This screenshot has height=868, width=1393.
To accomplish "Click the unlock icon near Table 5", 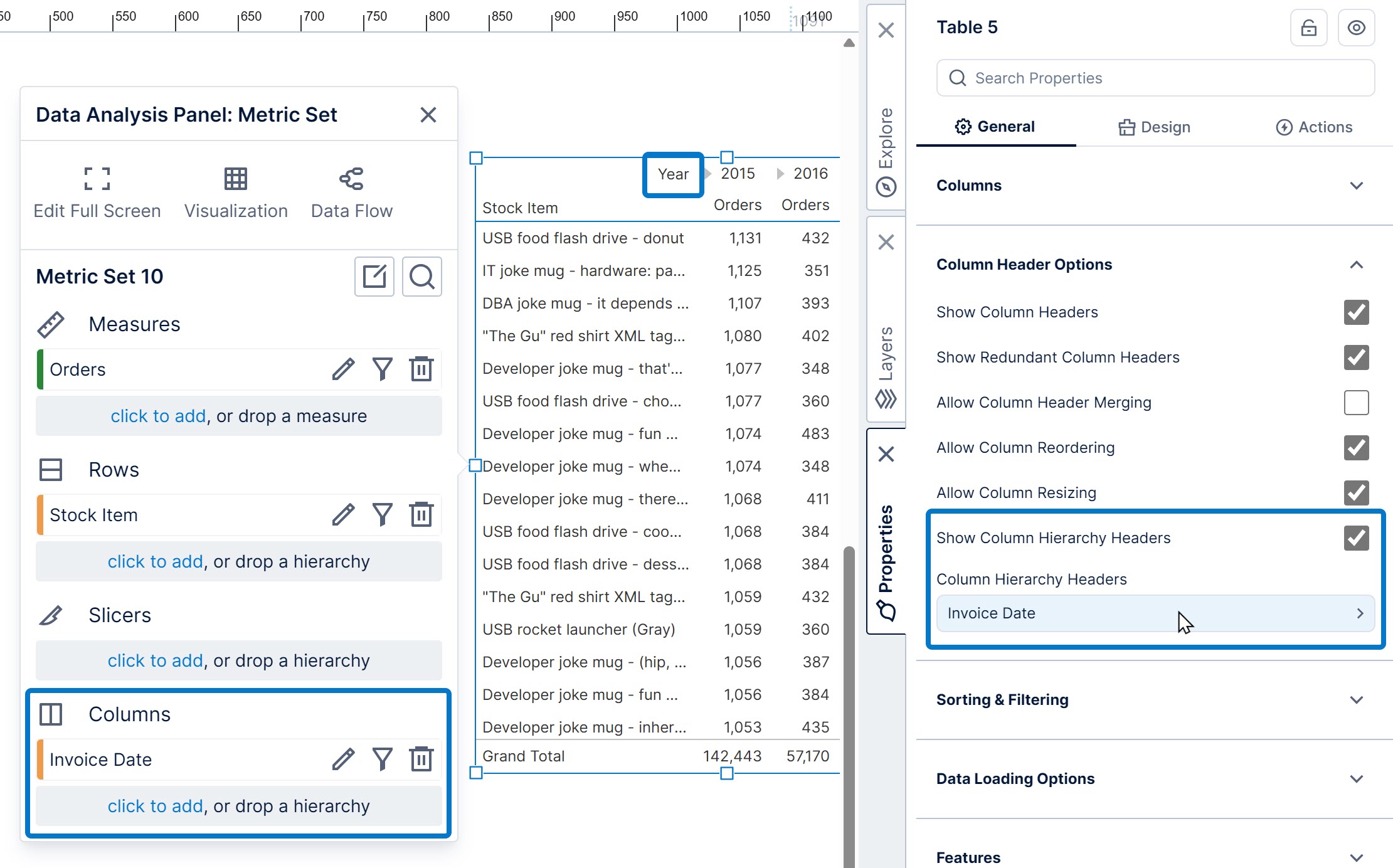I will coord(1308,28).
